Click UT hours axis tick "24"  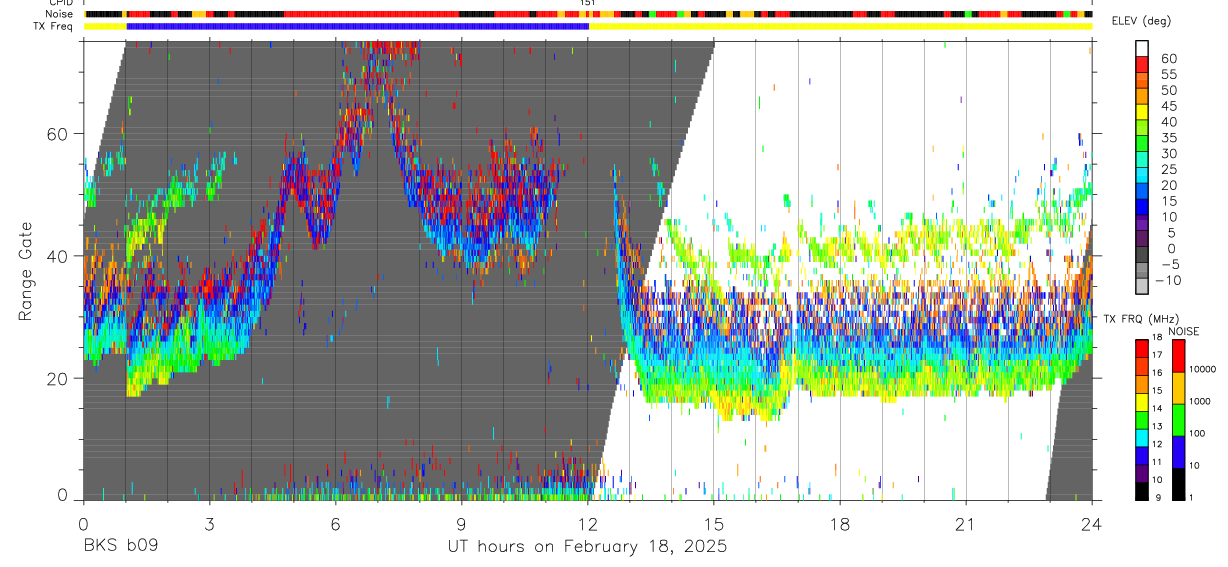click(x=1091, y=523)
